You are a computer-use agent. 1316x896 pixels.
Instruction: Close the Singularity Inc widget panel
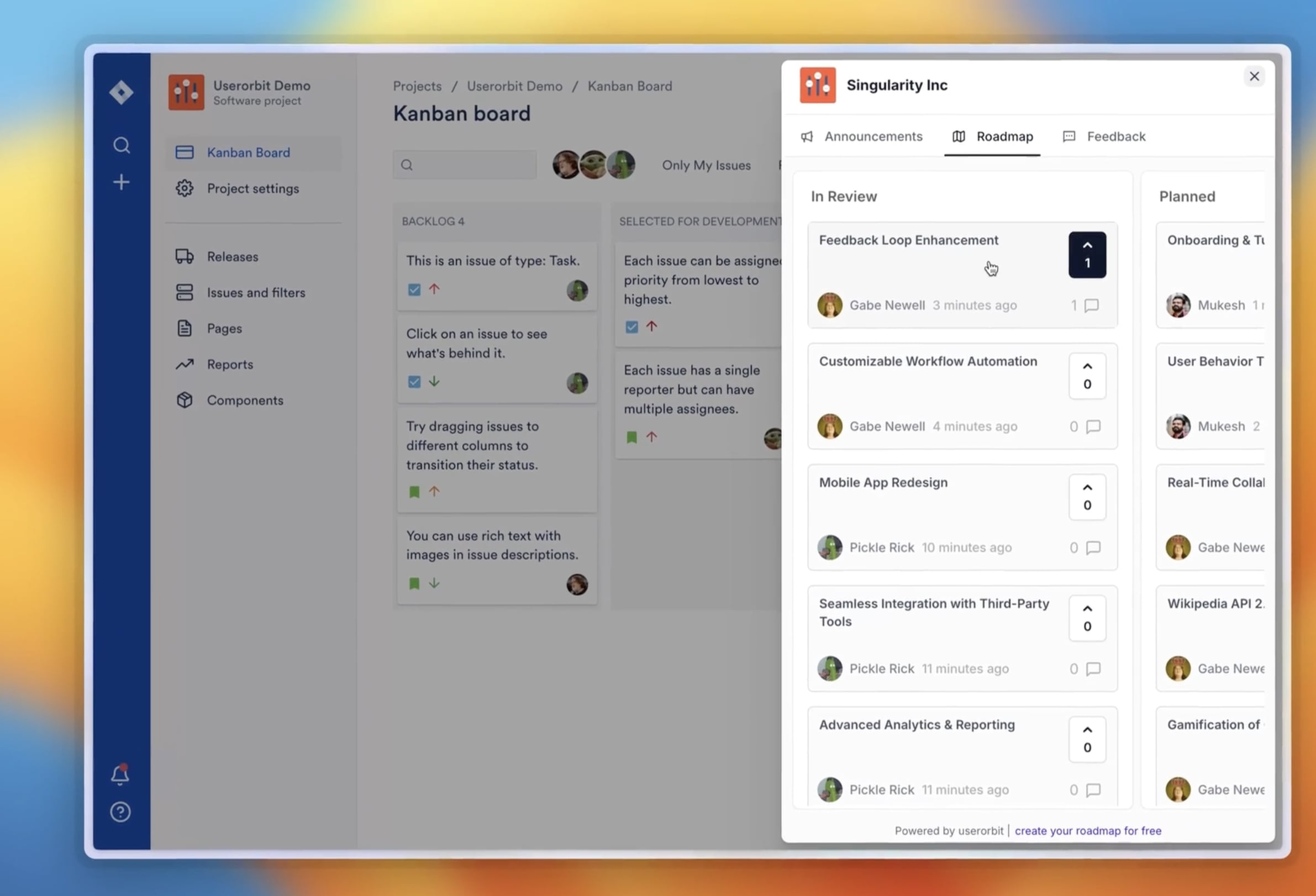(1254, 76)
